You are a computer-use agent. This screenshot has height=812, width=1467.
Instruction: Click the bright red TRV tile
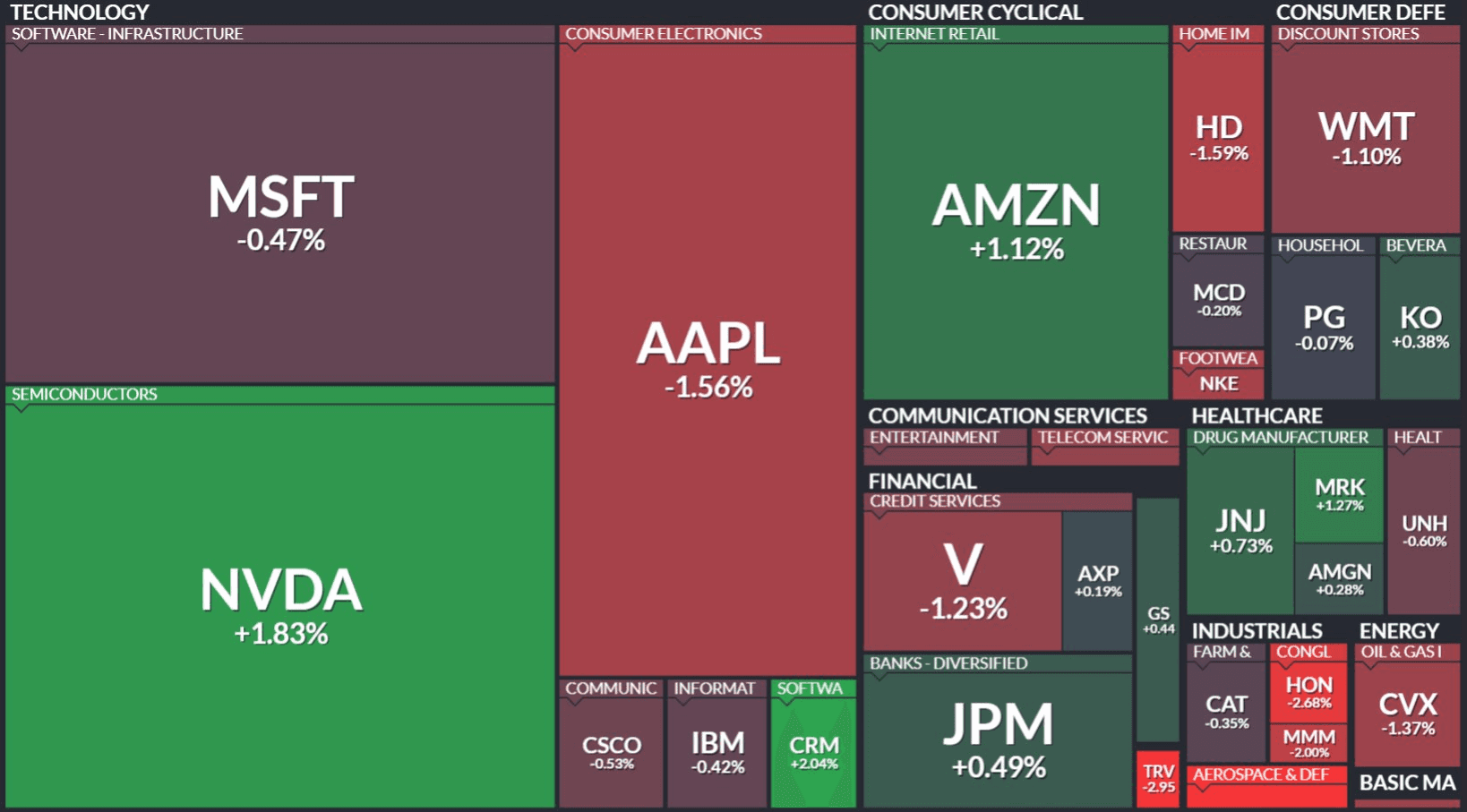click(x=1158, y=778)
